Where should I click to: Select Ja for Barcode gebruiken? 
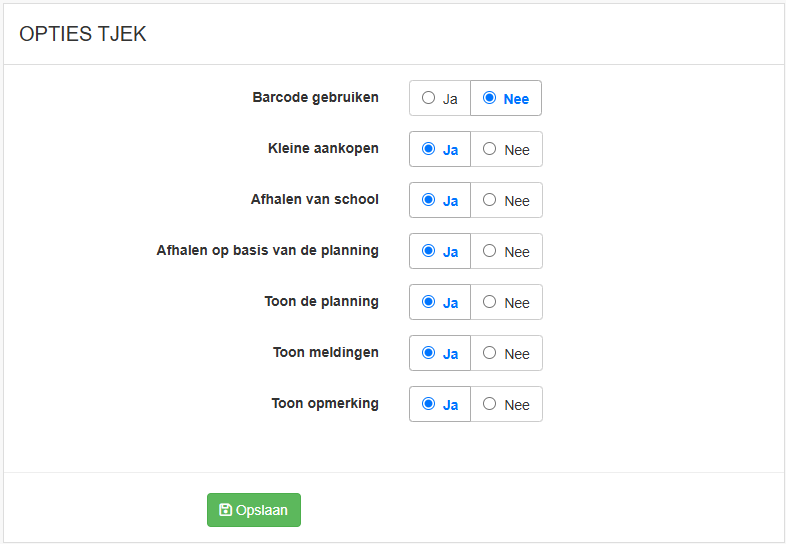(x=440, y=98)
